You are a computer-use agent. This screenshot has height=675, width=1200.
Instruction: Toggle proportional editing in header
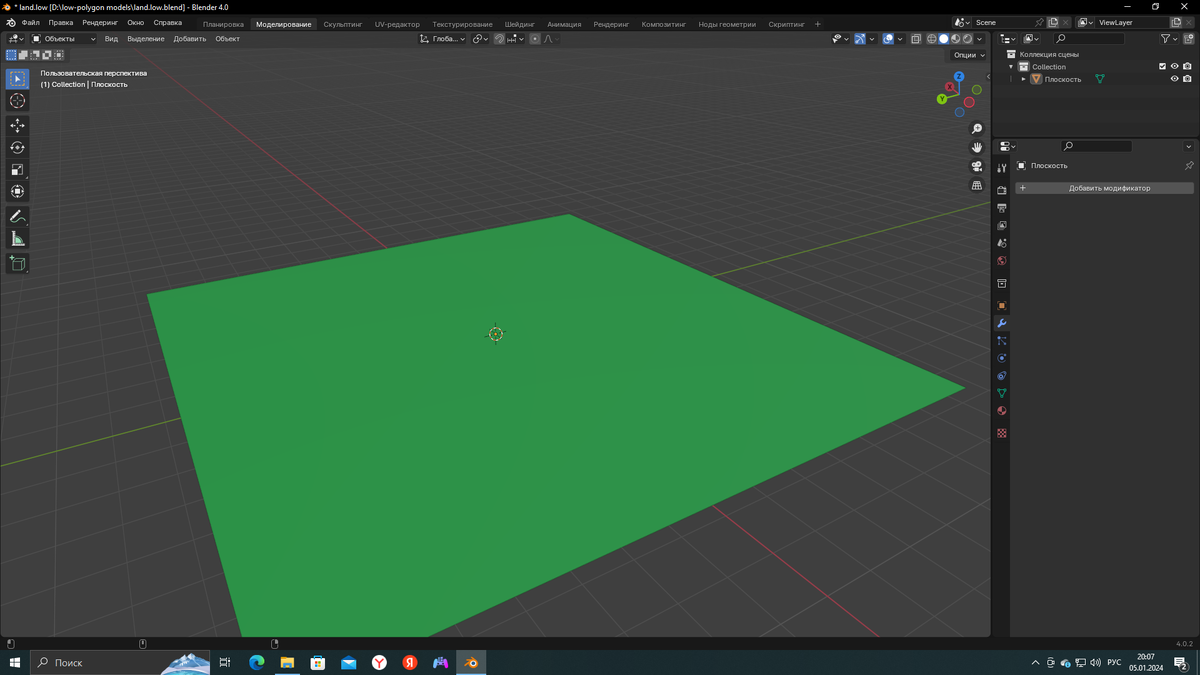pyautogui.click(x=535, y=39)
